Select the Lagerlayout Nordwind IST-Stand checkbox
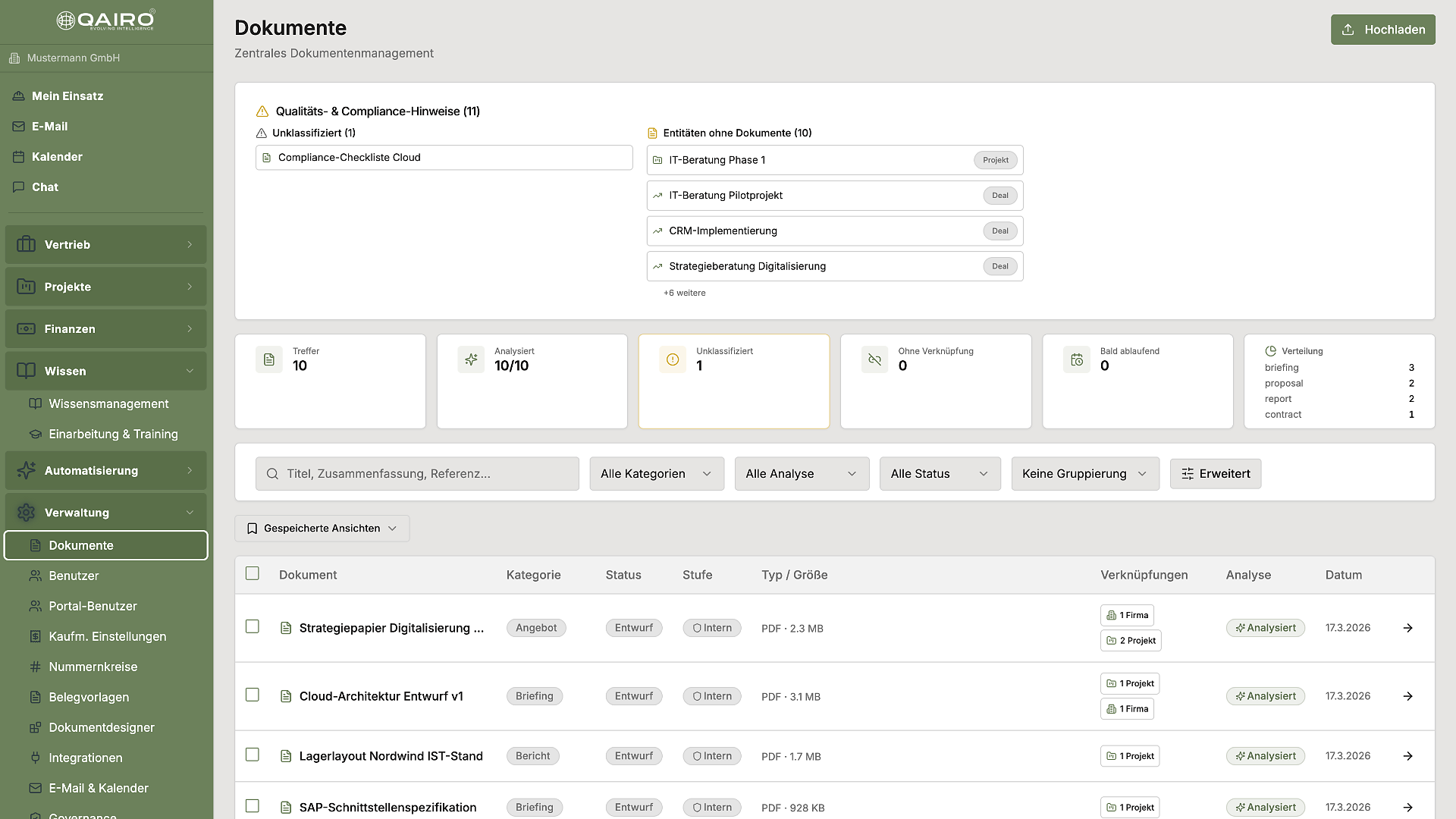 [x=253, y=755]
